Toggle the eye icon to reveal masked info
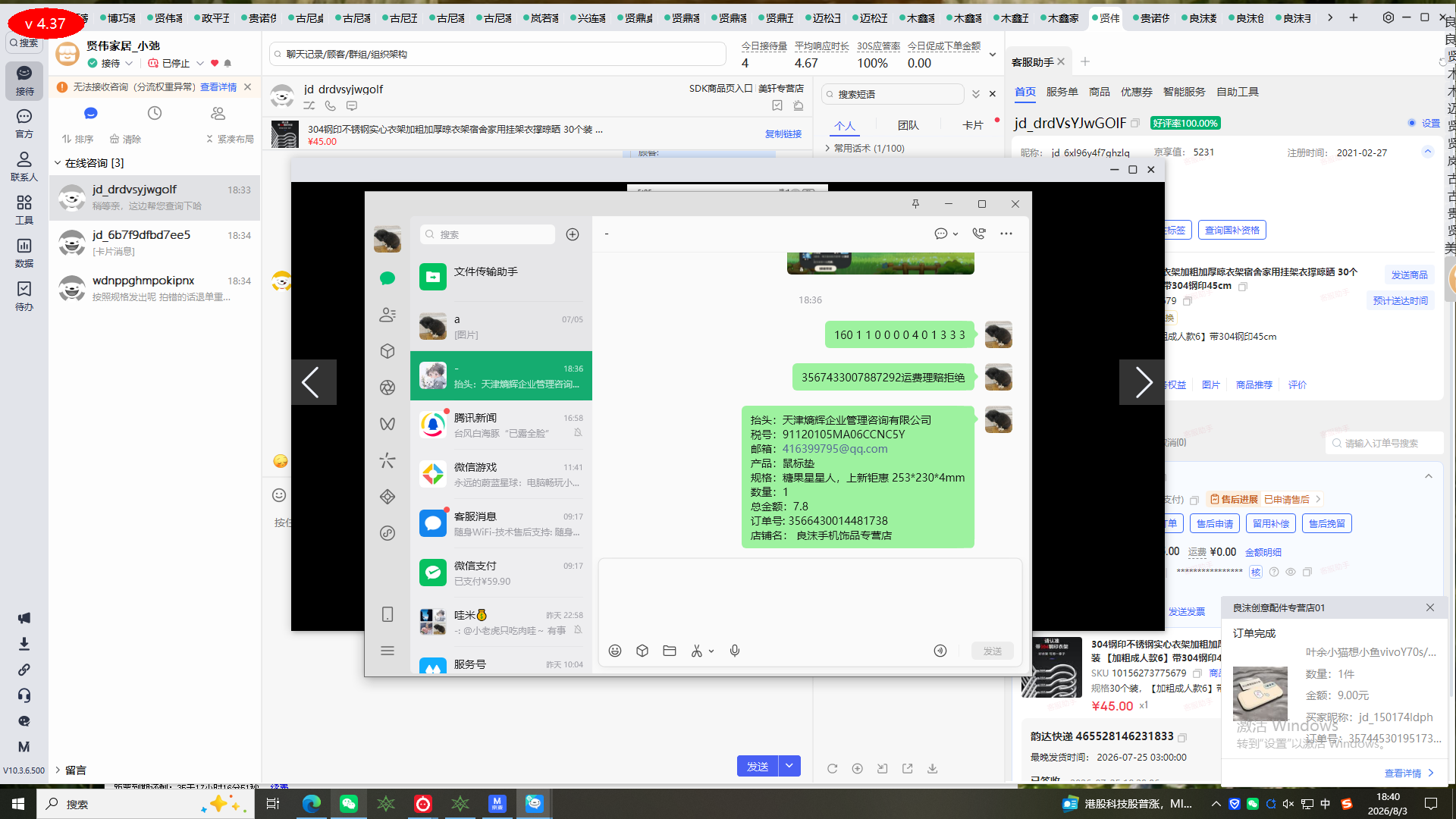Screen dimensions: 1456x819 (1290, 572)
